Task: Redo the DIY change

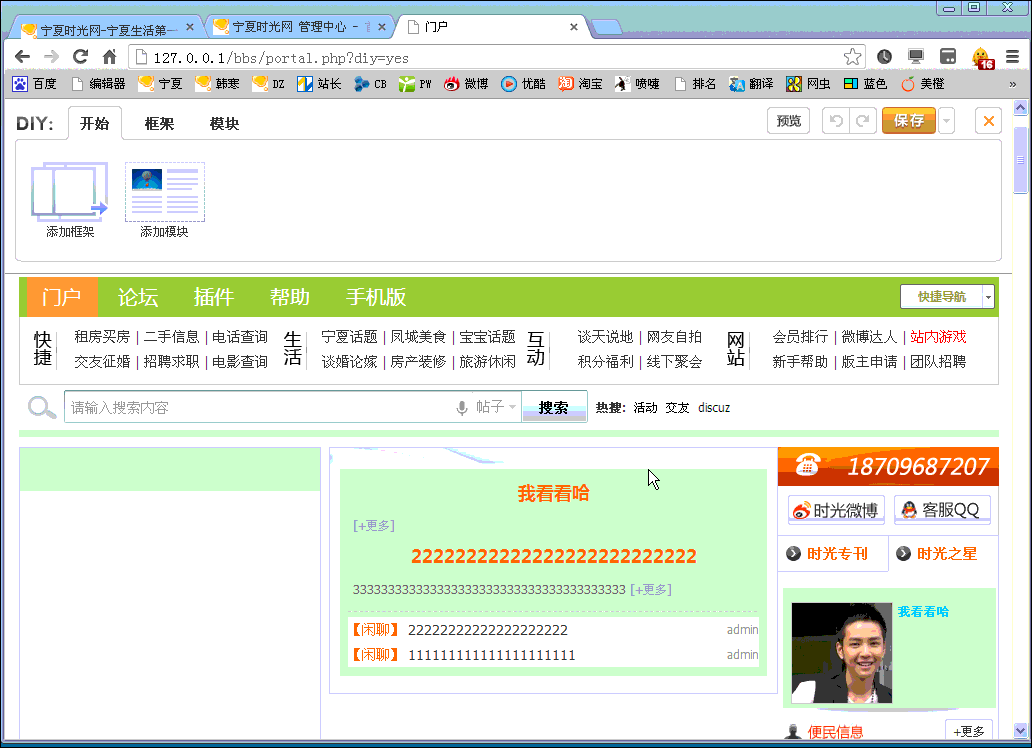Action: (862, 120)
